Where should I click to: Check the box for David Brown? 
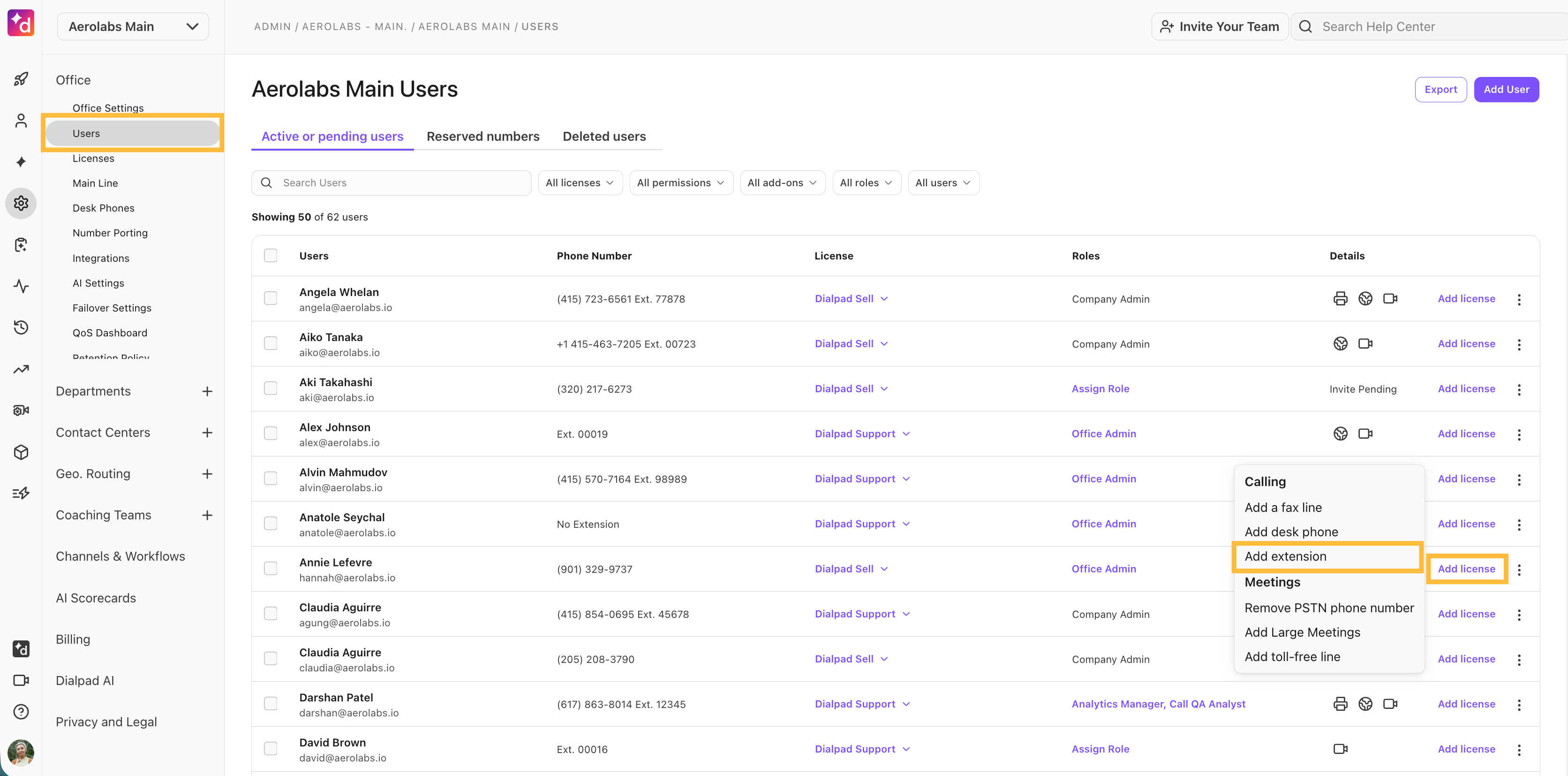point(271,749)
